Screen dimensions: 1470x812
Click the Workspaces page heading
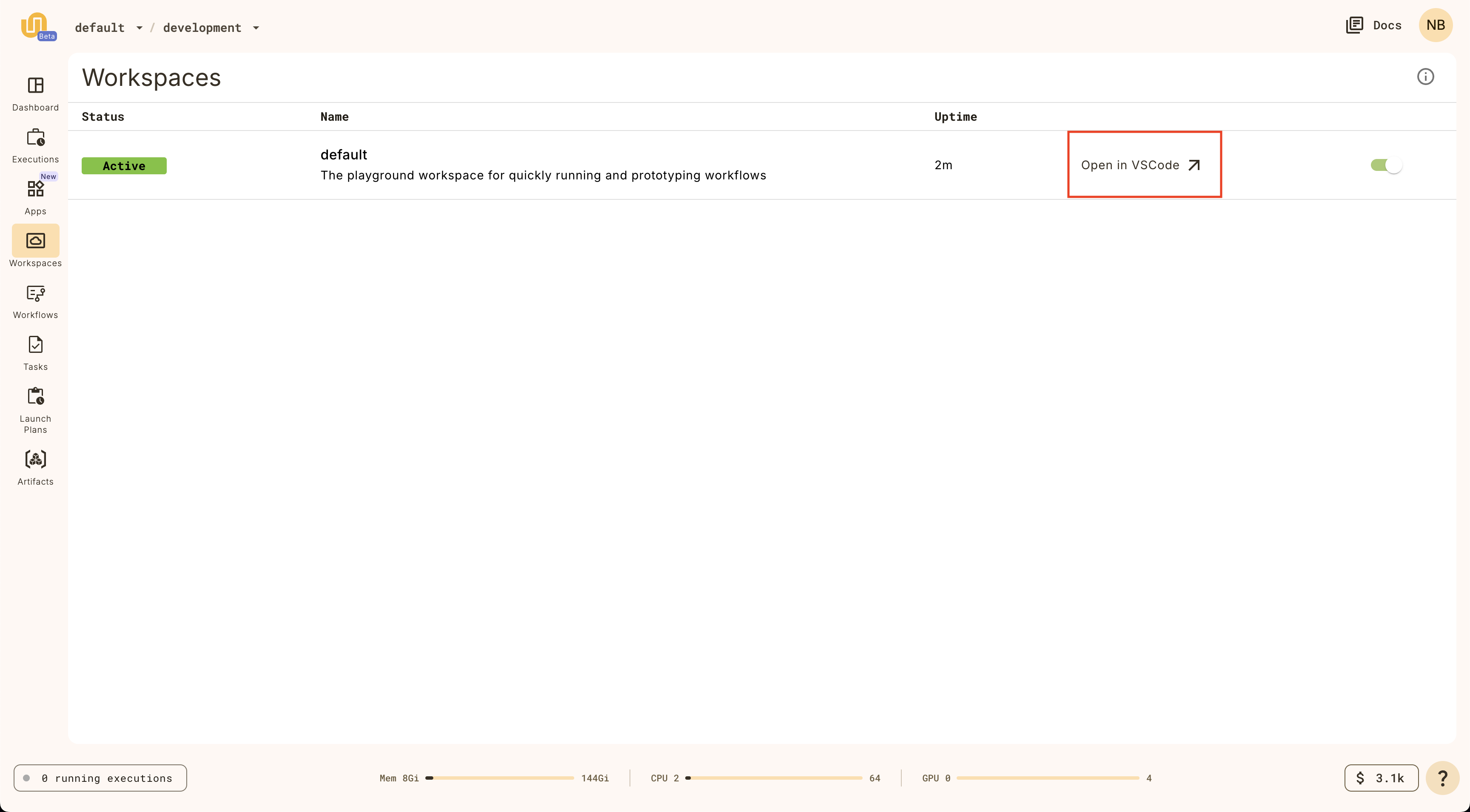click(151, 77)
